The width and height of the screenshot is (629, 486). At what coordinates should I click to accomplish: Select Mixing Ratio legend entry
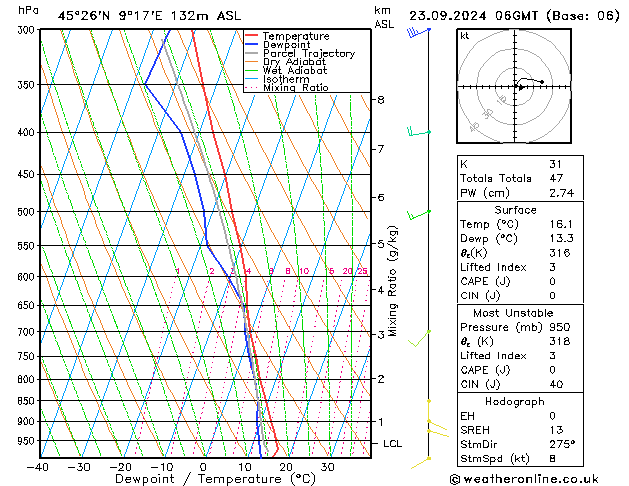[295, 88]
